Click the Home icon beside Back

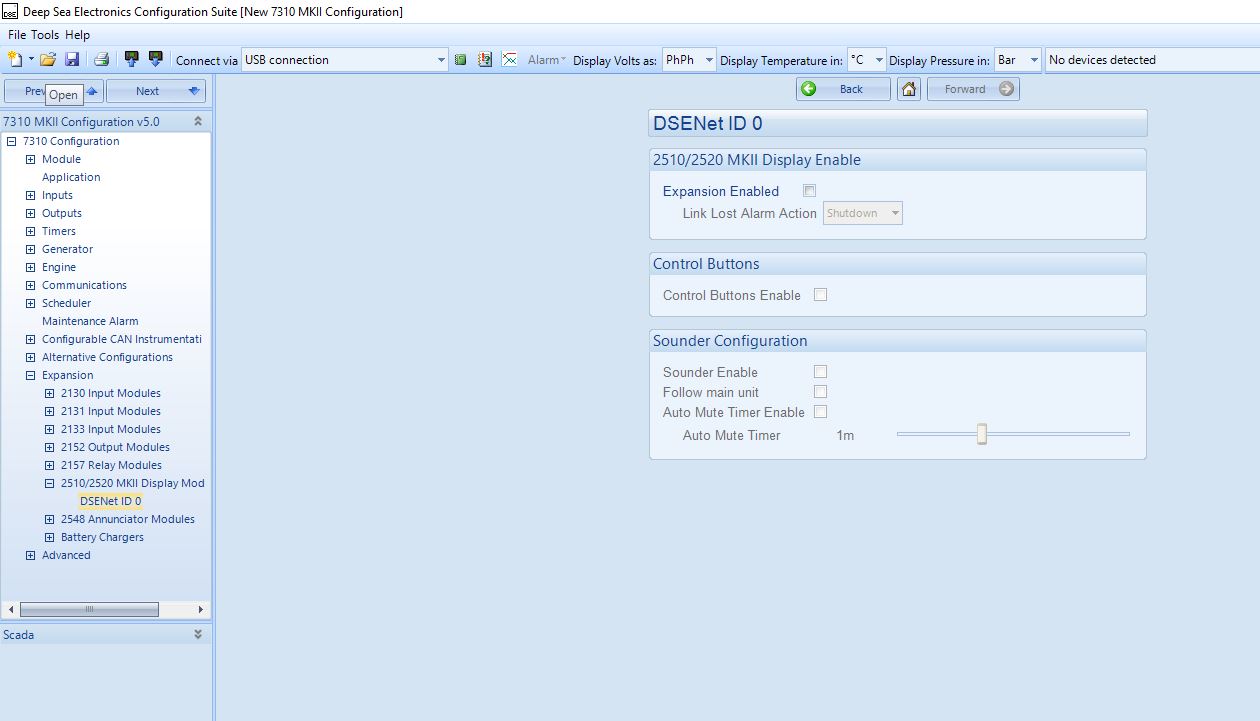click(x=908, y=89)
